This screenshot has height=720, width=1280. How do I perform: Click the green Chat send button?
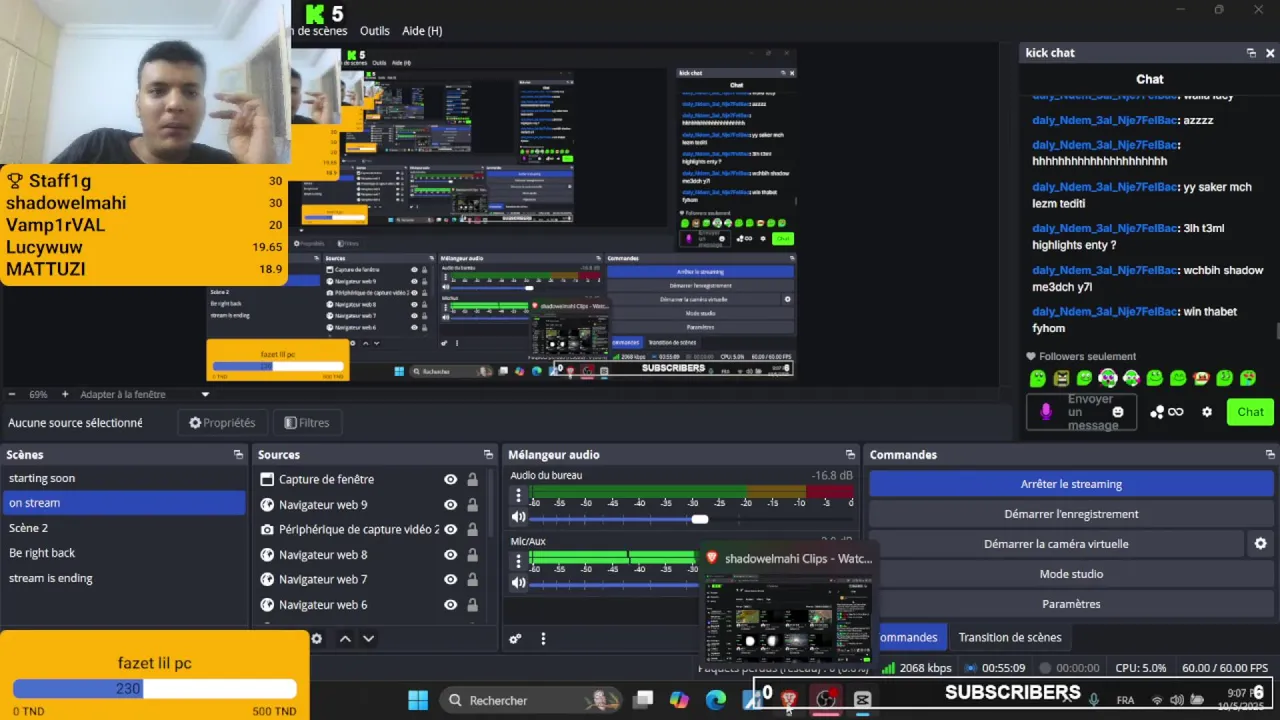1250,412
